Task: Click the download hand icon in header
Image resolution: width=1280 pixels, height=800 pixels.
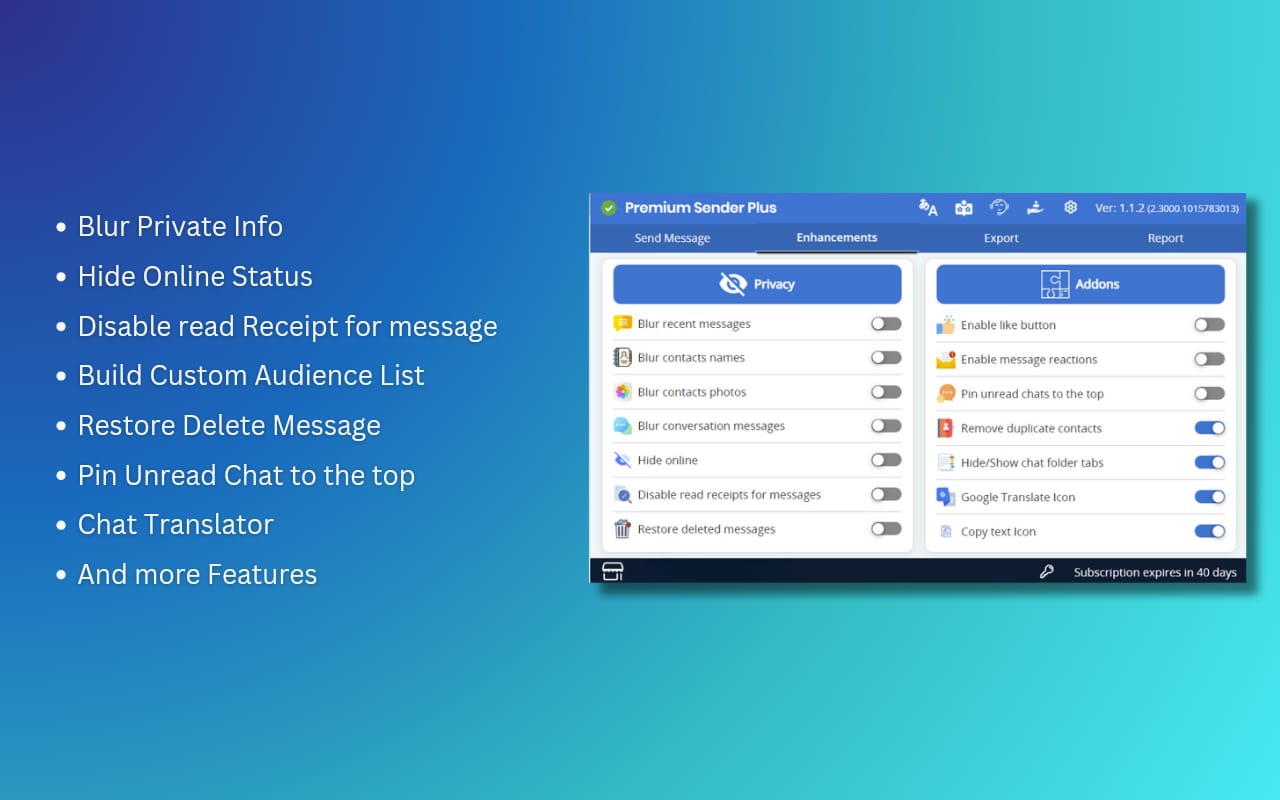Action: coord(1035,207)
